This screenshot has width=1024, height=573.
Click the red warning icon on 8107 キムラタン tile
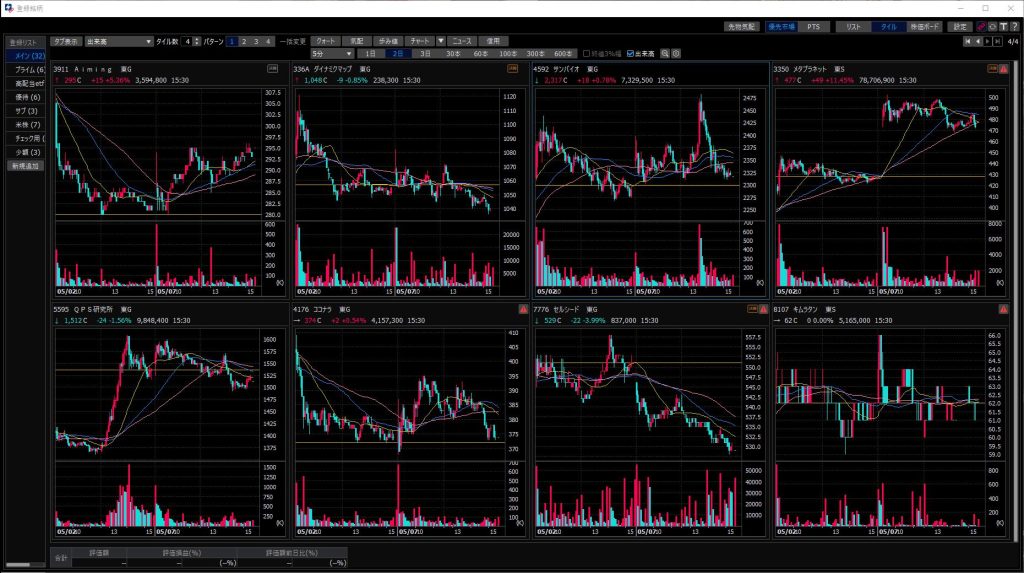[1004, 309]
